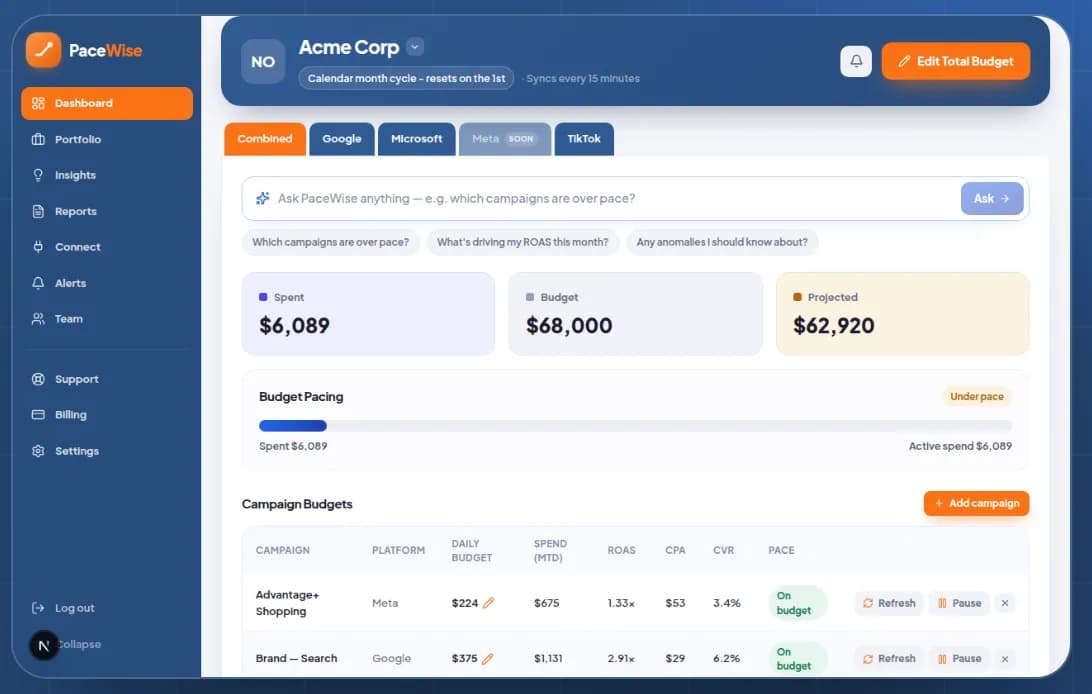Click the sparkle AI icon in ask bar
Viewport: 1092px width, 694px height.
click(x=263, y=198)
